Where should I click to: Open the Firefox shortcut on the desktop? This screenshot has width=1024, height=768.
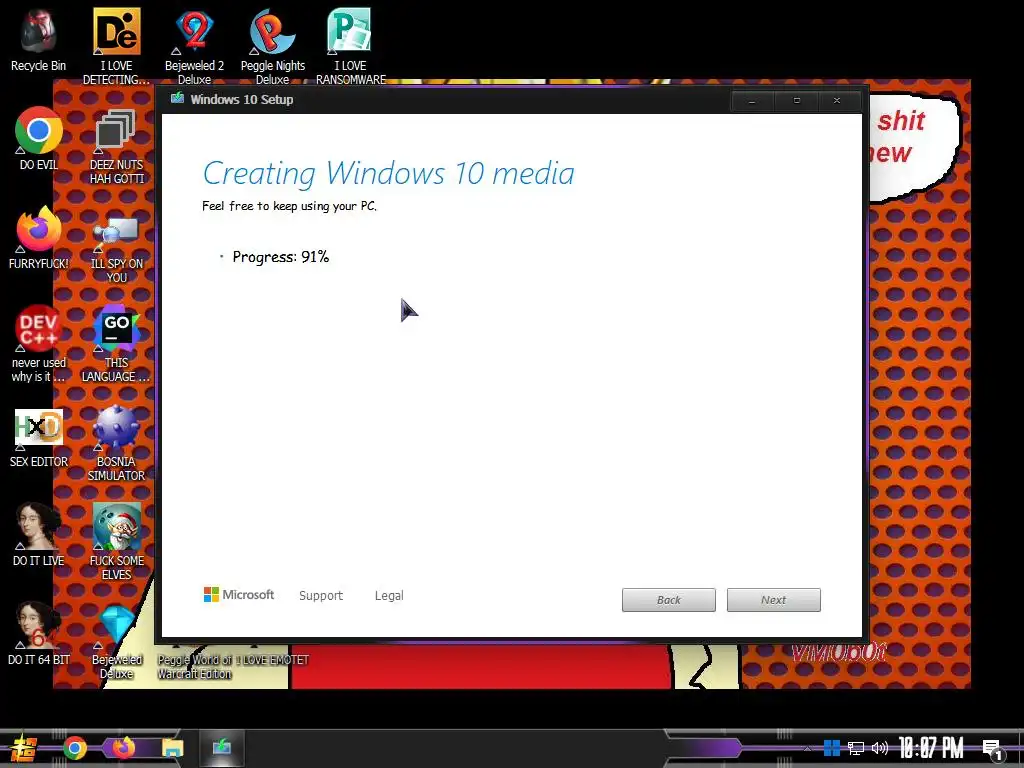(39, 238)
